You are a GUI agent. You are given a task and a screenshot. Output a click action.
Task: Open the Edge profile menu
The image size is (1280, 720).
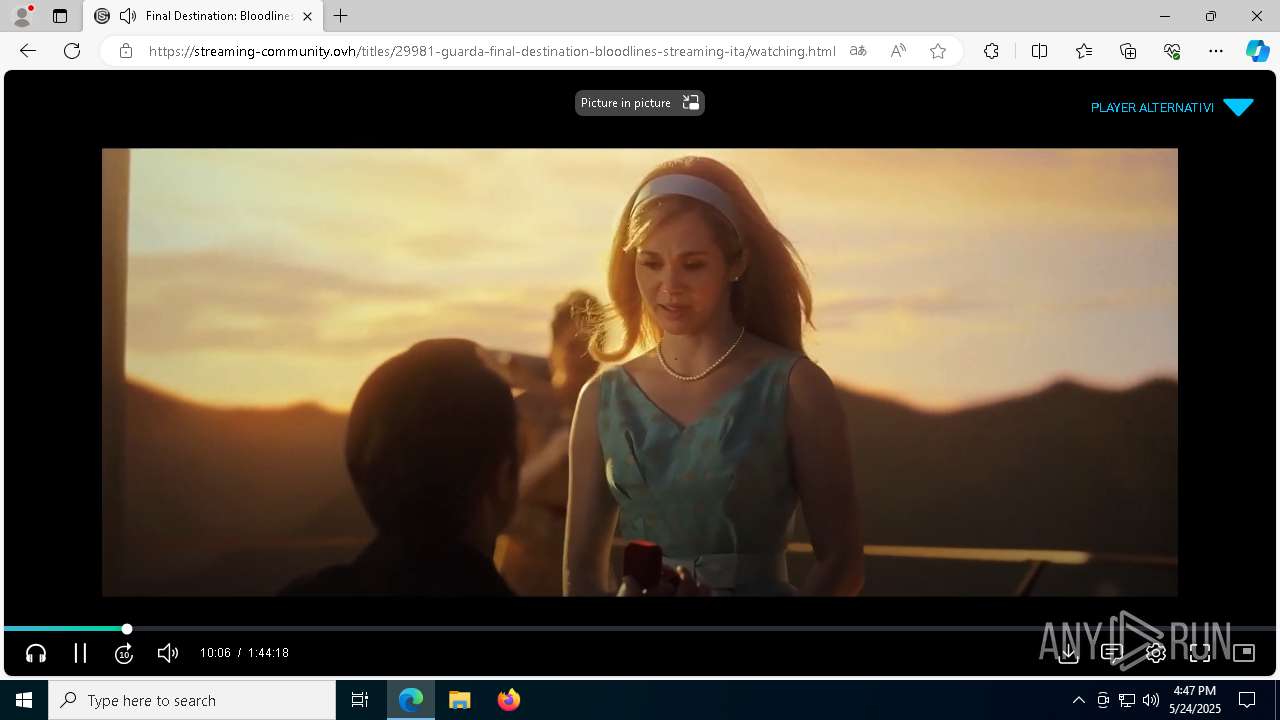22,16
